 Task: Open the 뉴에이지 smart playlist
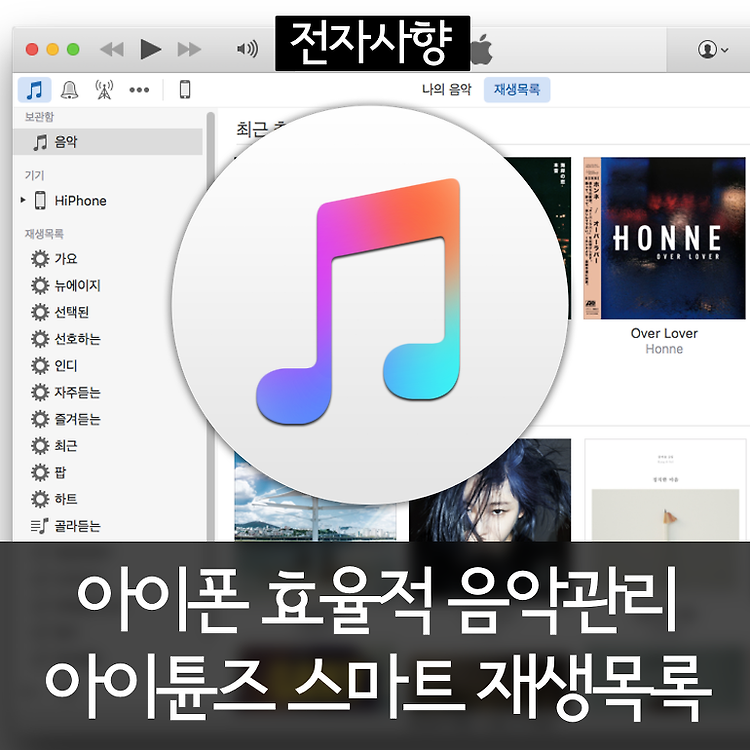tap(77, 286)
